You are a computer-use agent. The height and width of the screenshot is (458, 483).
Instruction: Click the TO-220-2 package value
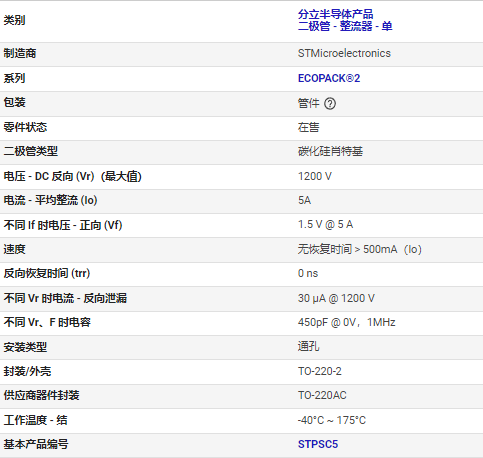tap(319, 371)
